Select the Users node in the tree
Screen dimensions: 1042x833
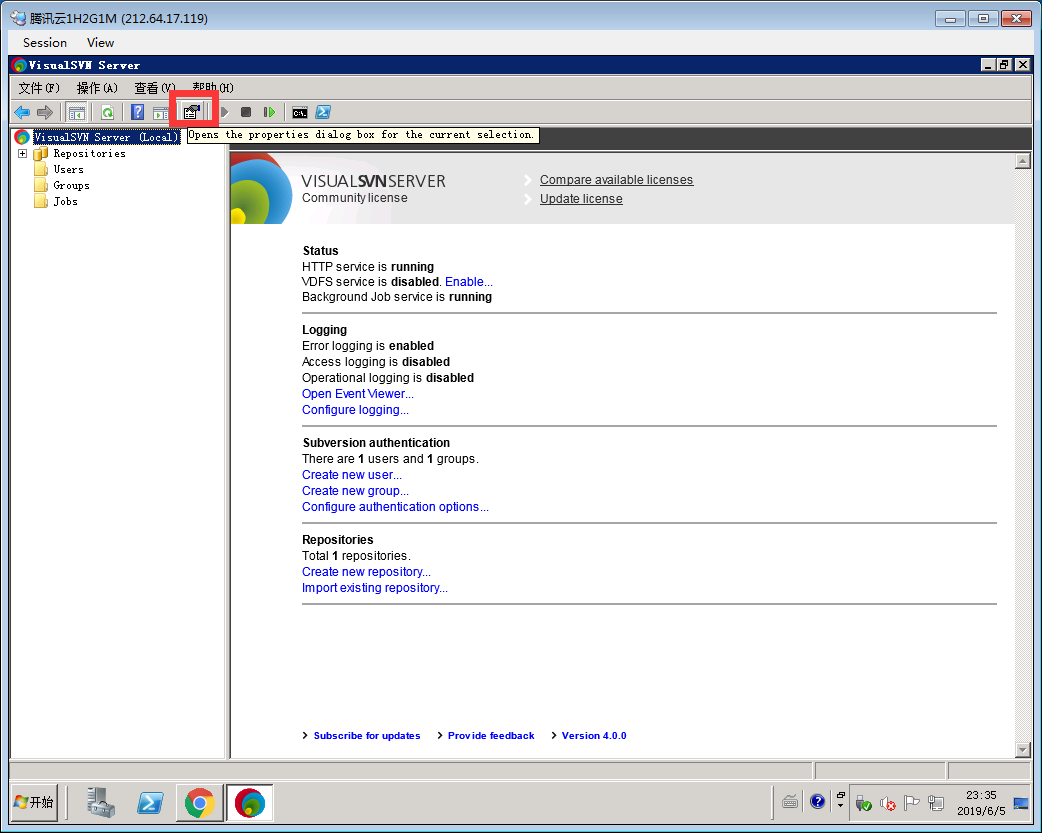[x=69, y=169]
